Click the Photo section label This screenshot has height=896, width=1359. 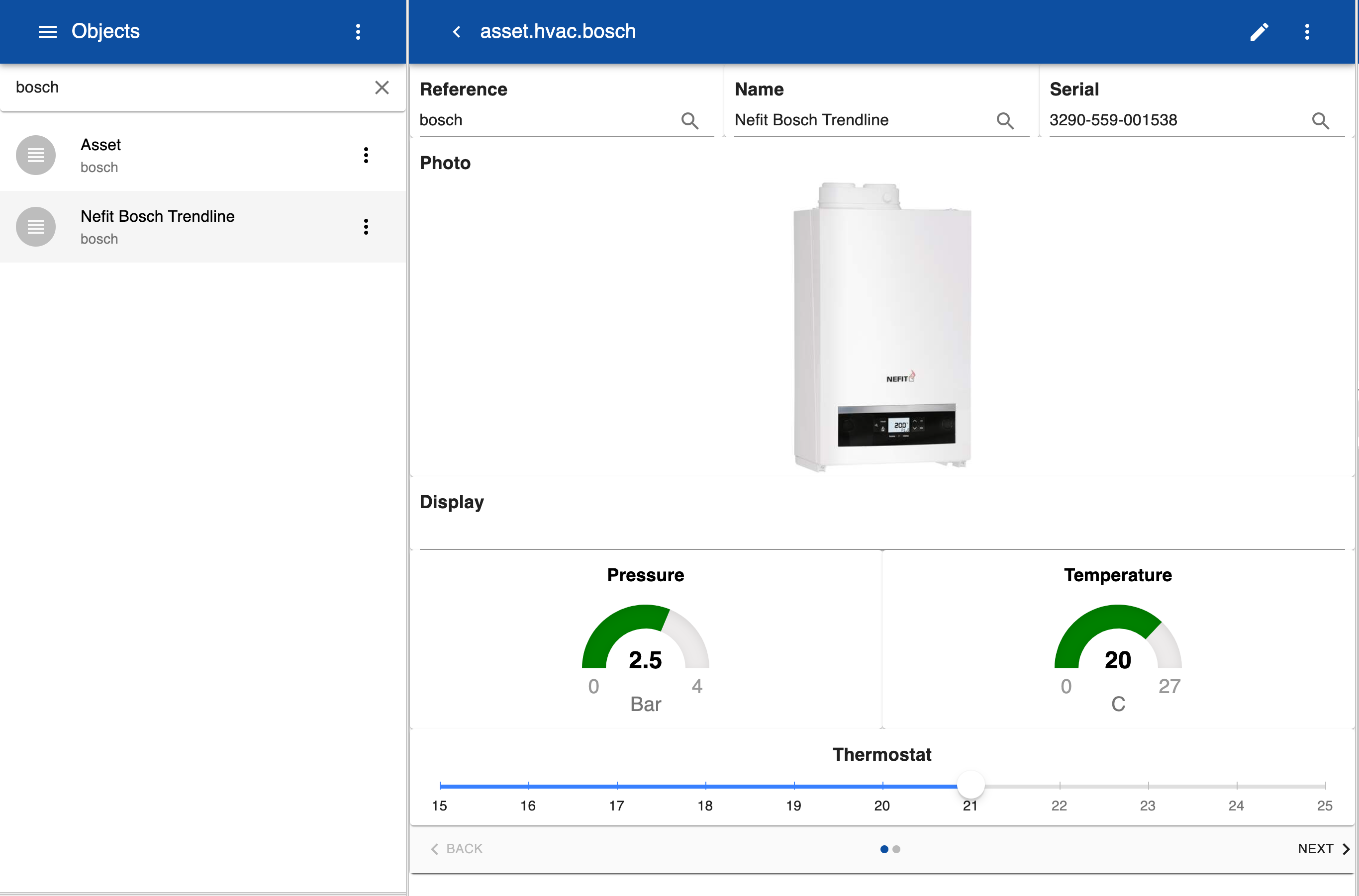tap(445, 164)
